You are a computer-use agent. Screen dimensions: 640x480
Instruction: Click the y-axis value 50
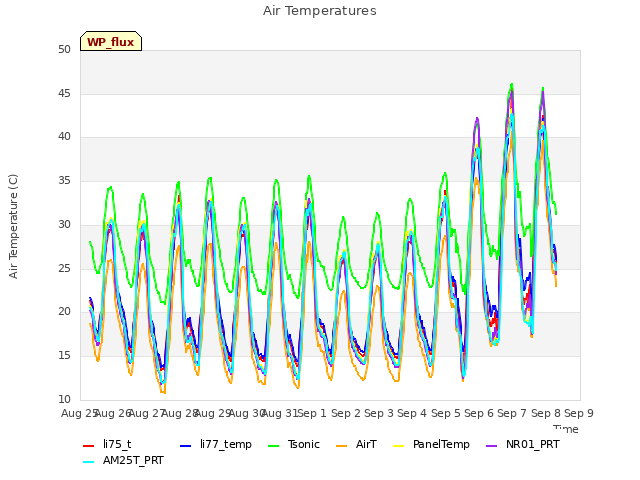(x=64, y=50)
